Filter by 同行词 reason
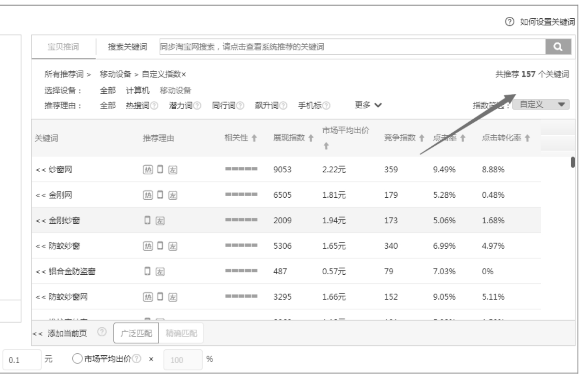The image size is (581, 379). pos(223,106)
